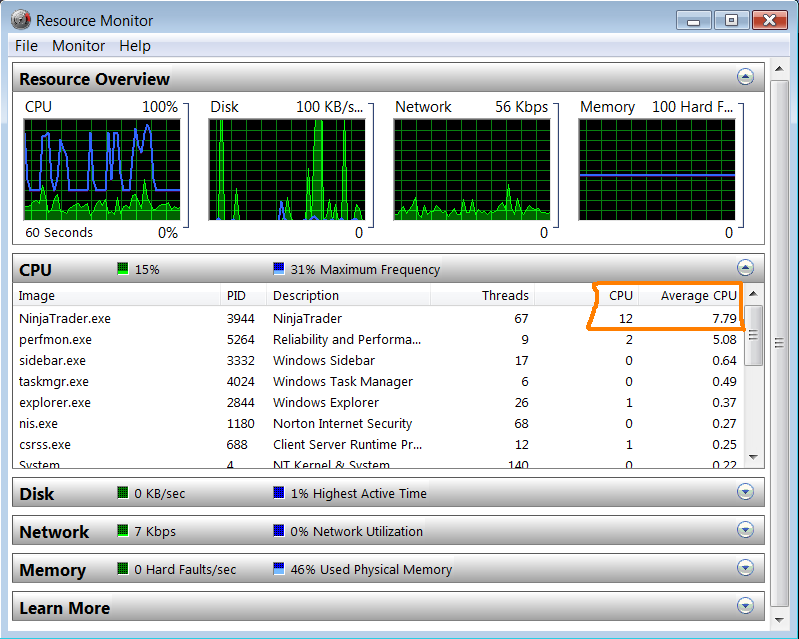Click the Windows Task Manager description
Viewport: 799px width, 639px height.
coord(343,381)
